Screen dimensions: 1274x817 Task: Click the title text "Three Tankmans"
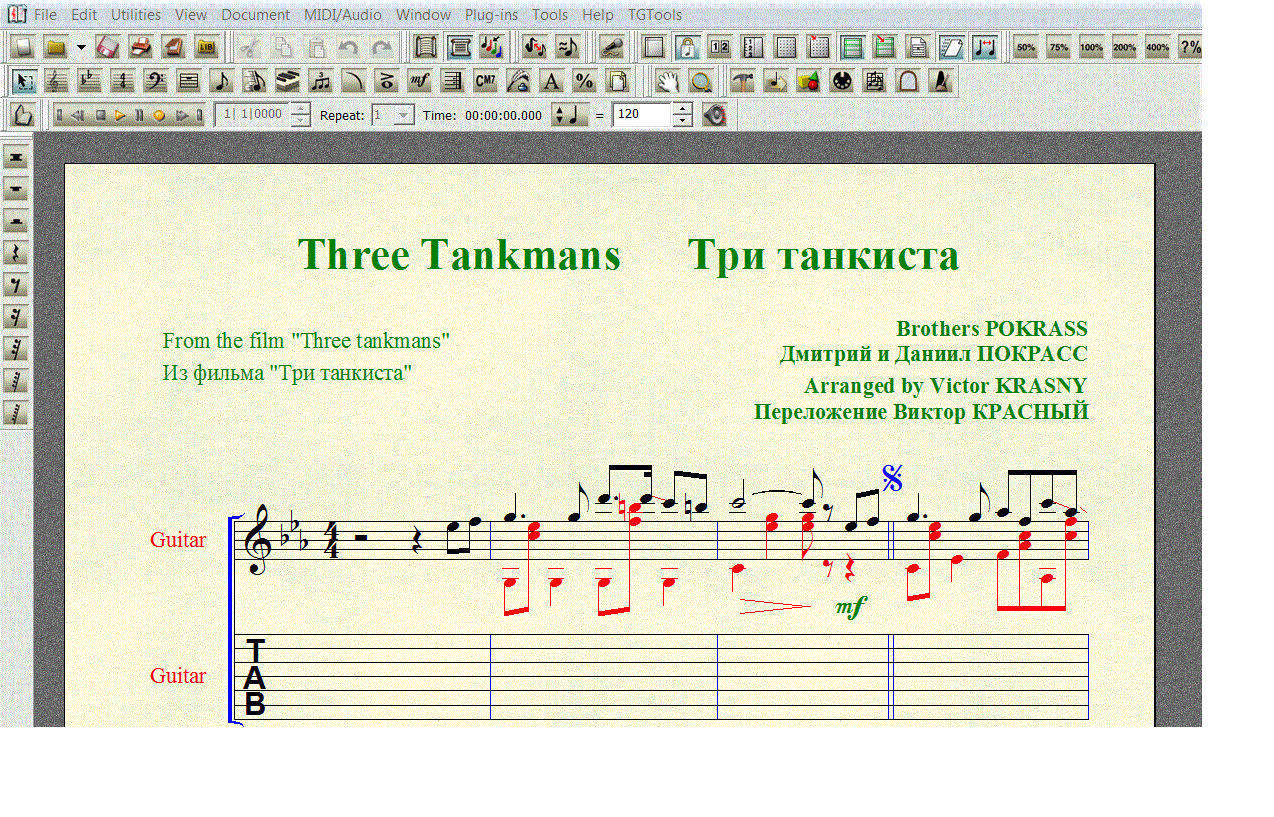[x=460, y=255]
